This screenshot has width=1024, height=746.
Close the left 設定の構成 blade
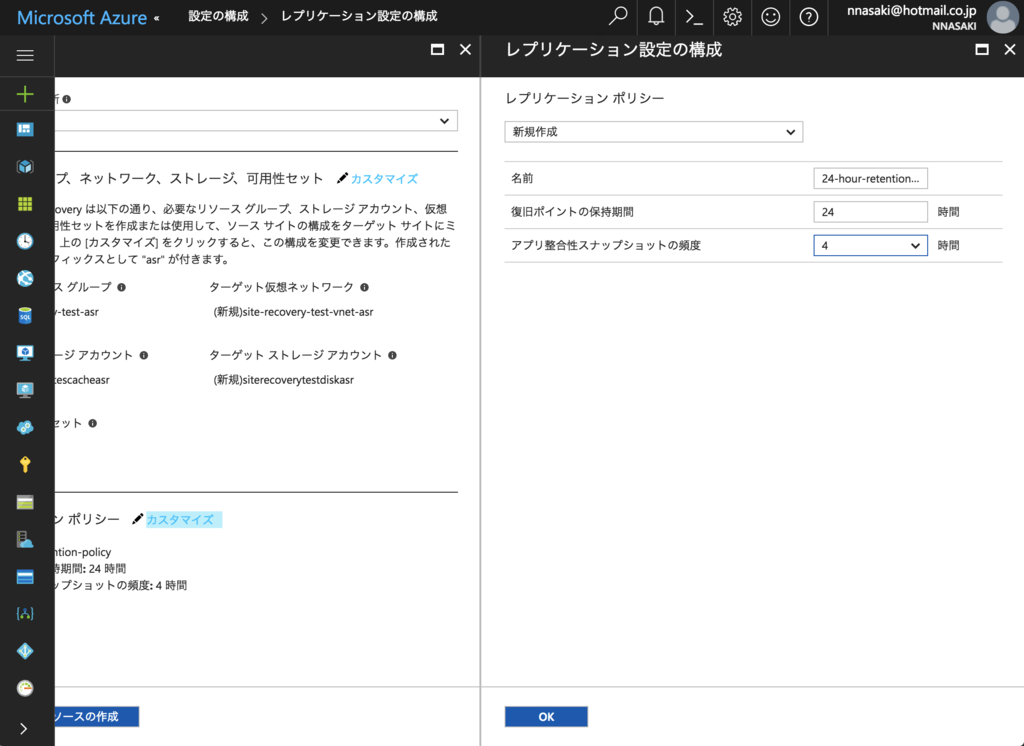coord(465,50)
